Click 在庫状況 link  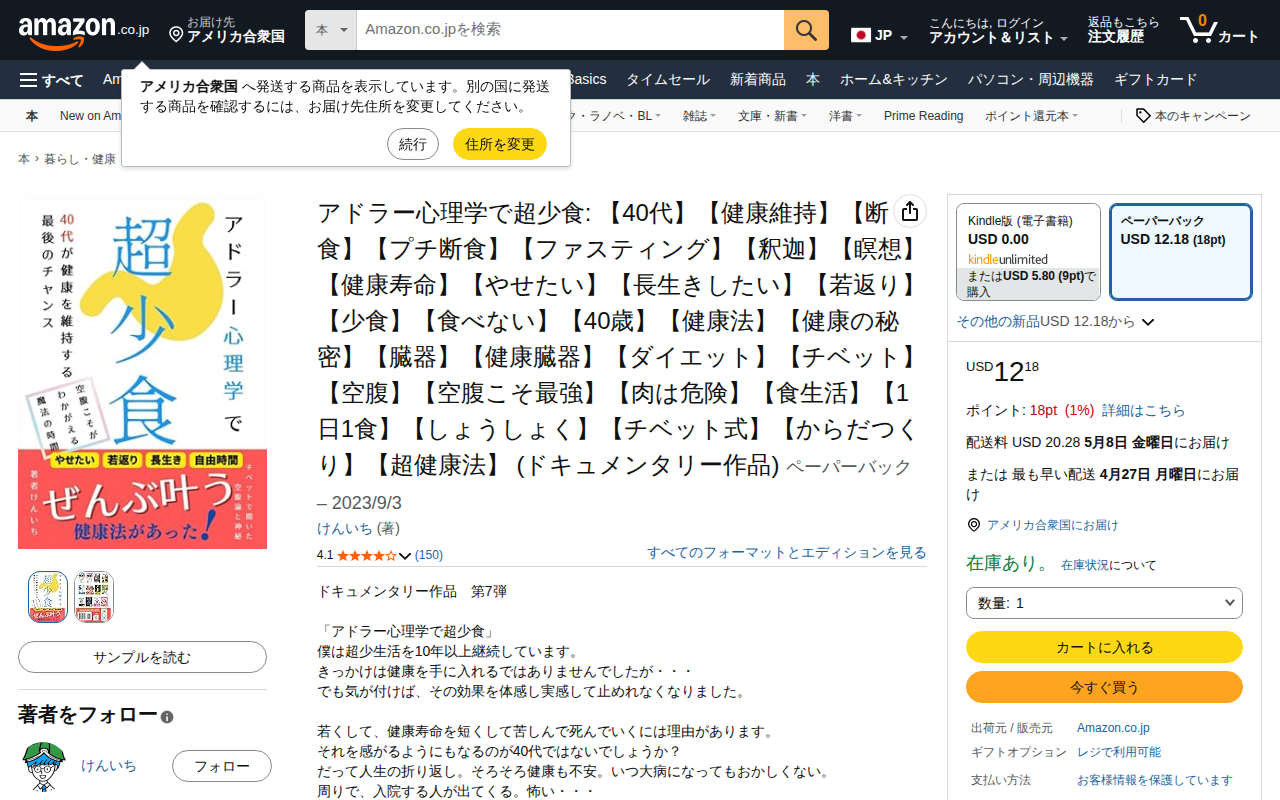(x=1085, y=565)
